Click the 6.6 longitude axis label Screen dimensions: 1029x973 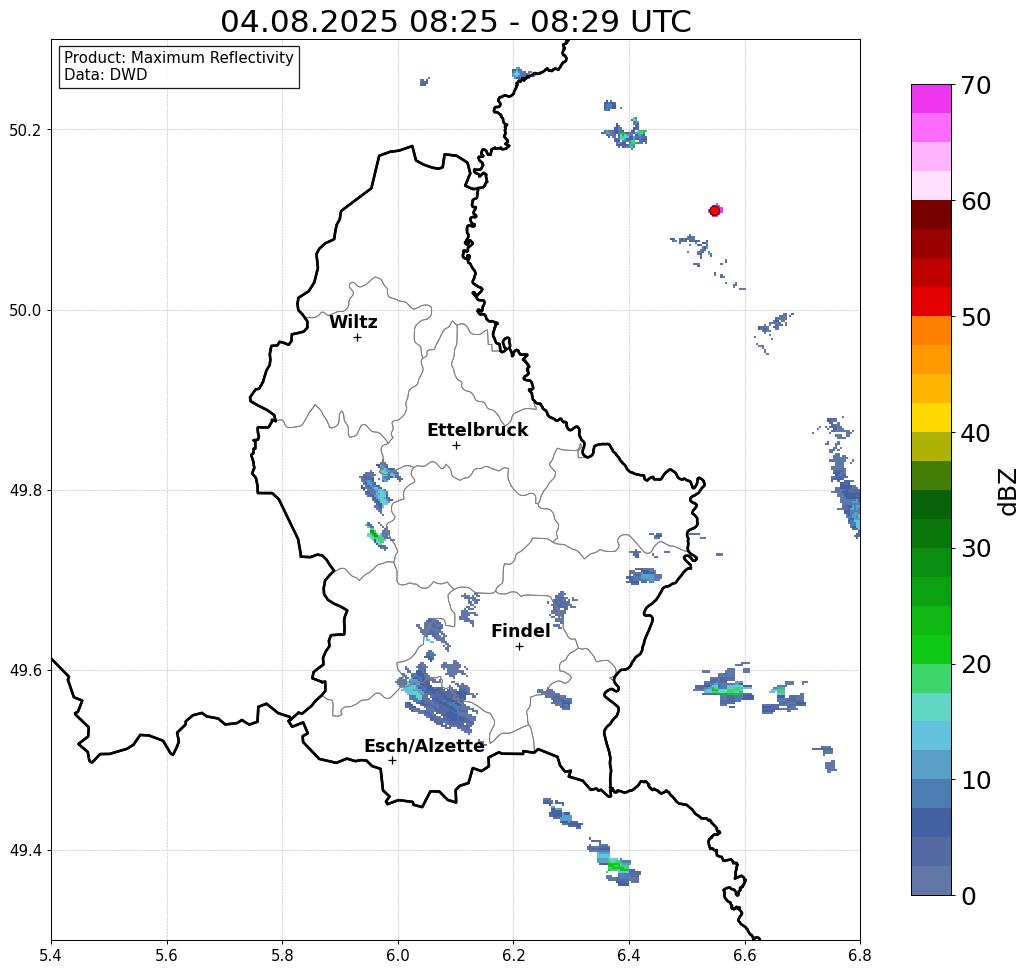pyautogui.click(x=744, y=955)
